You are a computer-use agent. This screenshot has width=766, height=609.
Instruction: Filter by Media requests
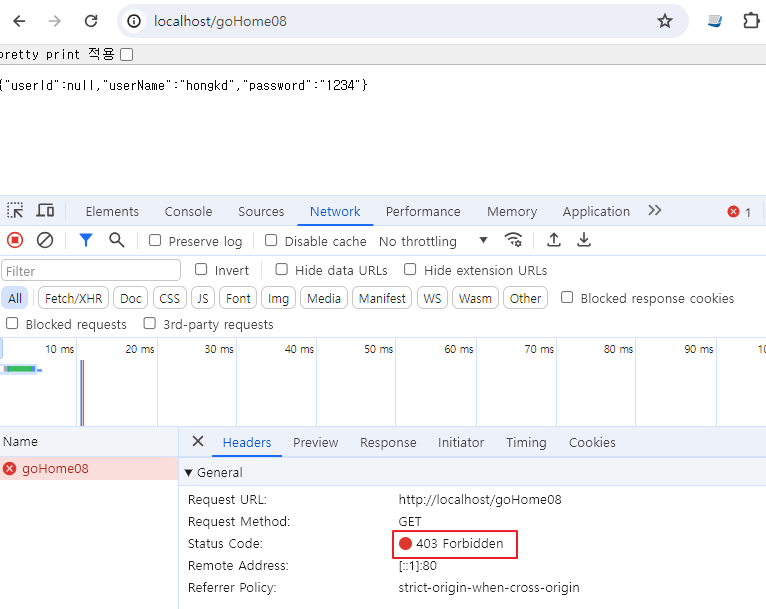pyautogui.click(x=324, y=298)
